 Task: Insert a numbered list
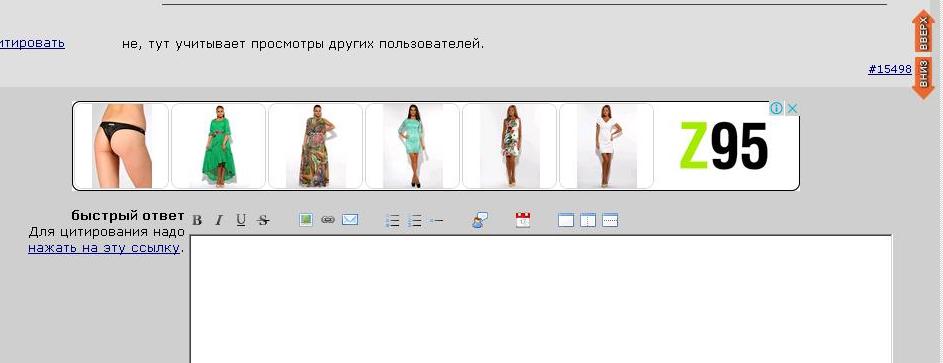tap(414, 221)
